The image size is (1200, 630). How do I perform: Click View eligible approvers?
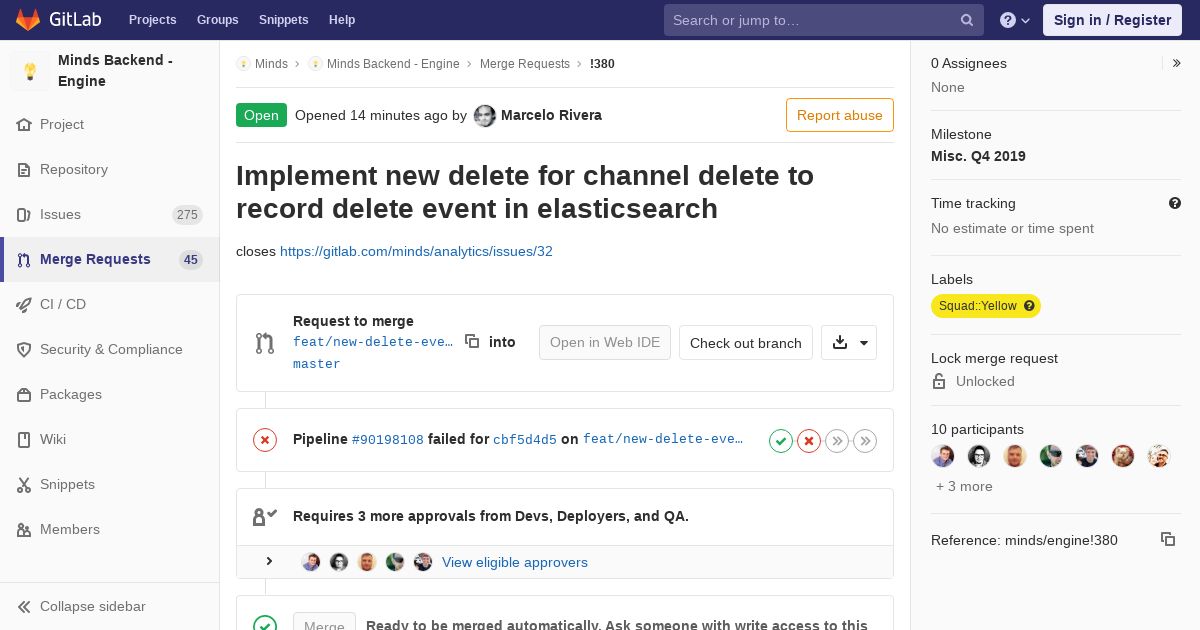[515, 562]
